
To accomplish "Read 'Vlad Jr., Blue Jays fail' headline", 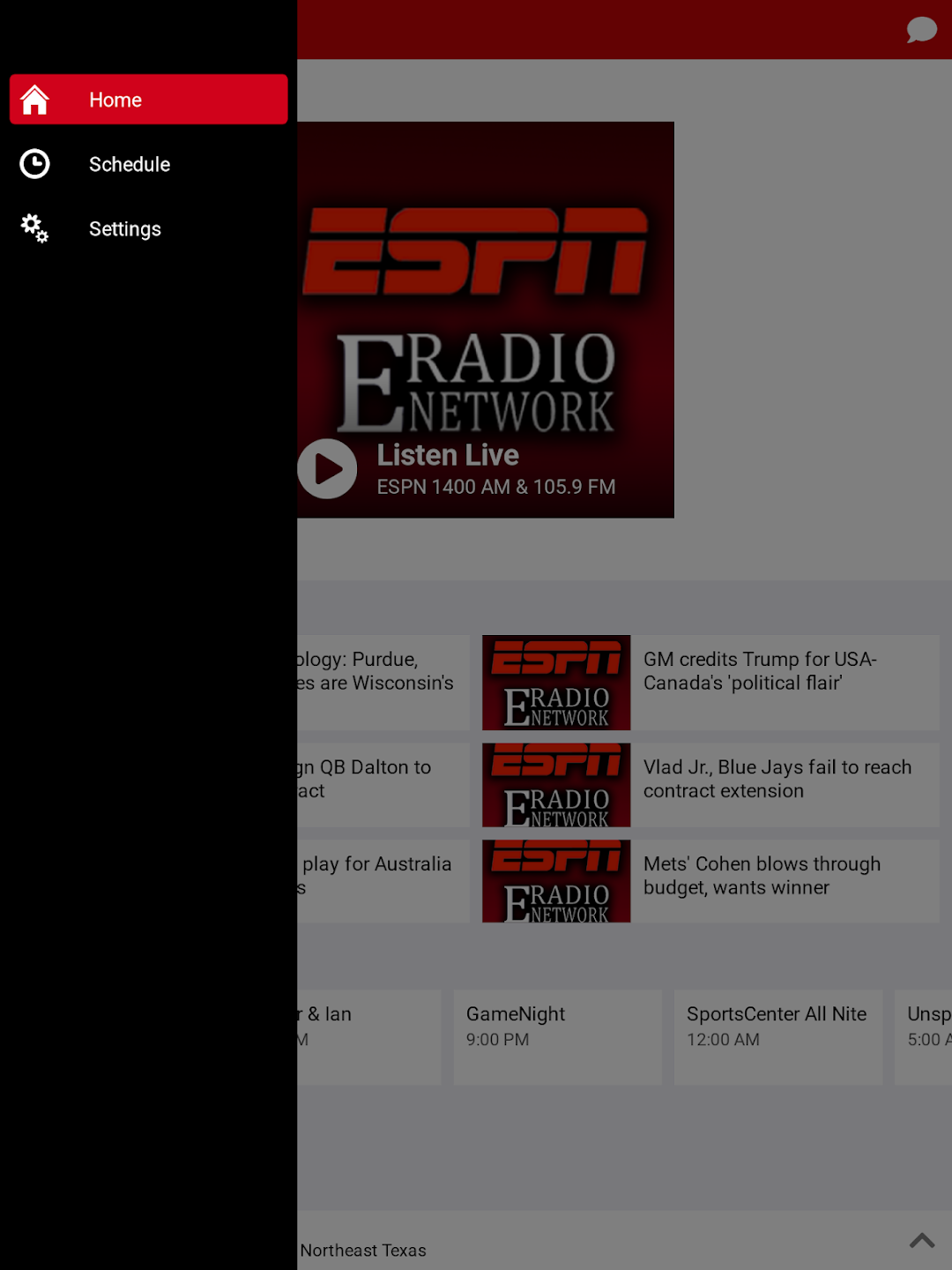I will point(777,779).
